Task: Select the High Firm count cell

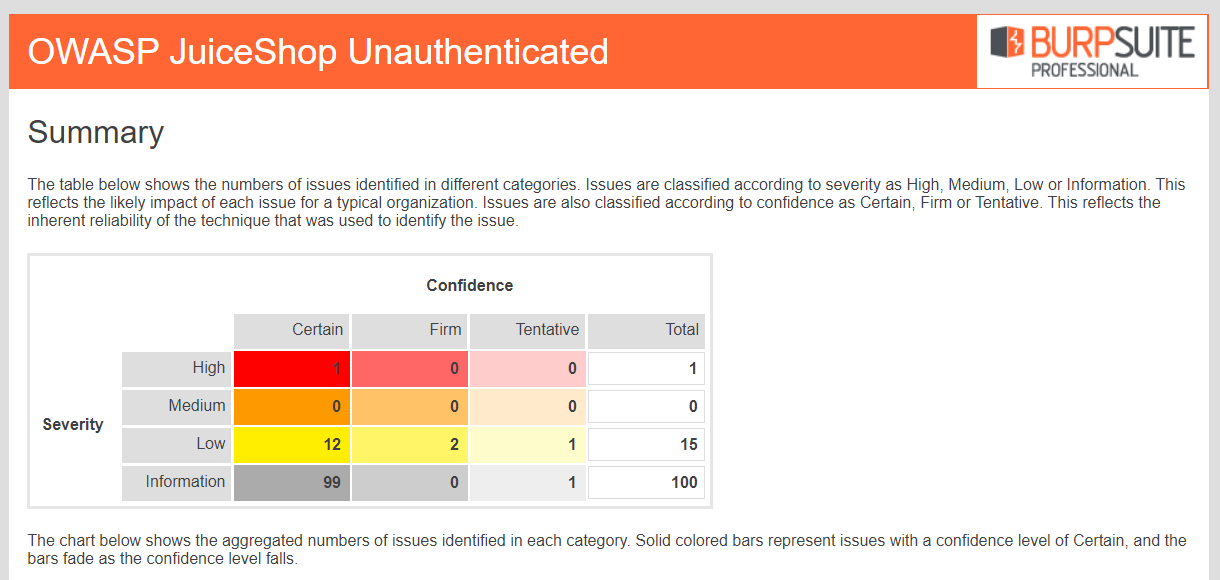Action: 409,368
